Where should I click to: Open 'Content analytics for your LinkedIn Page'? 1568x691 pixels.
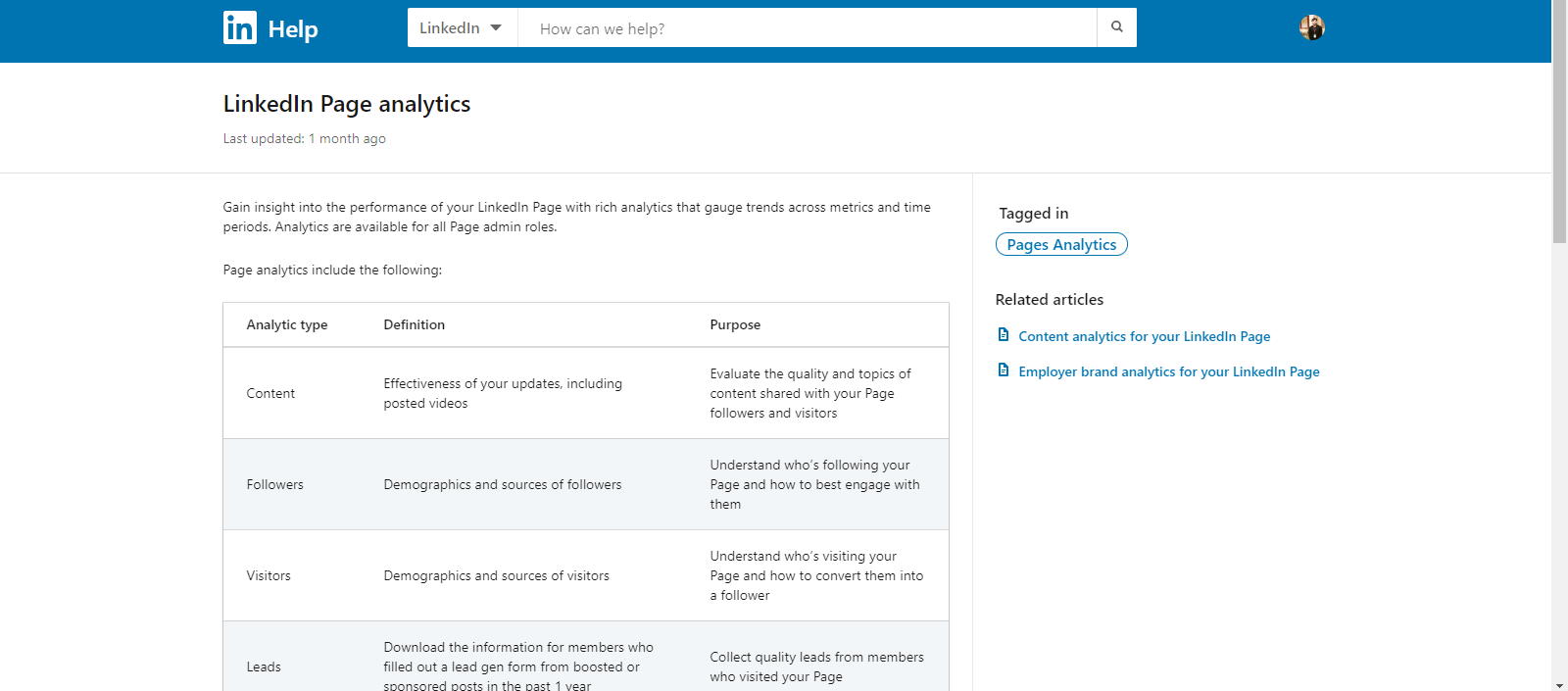[x=1144, y=336]
